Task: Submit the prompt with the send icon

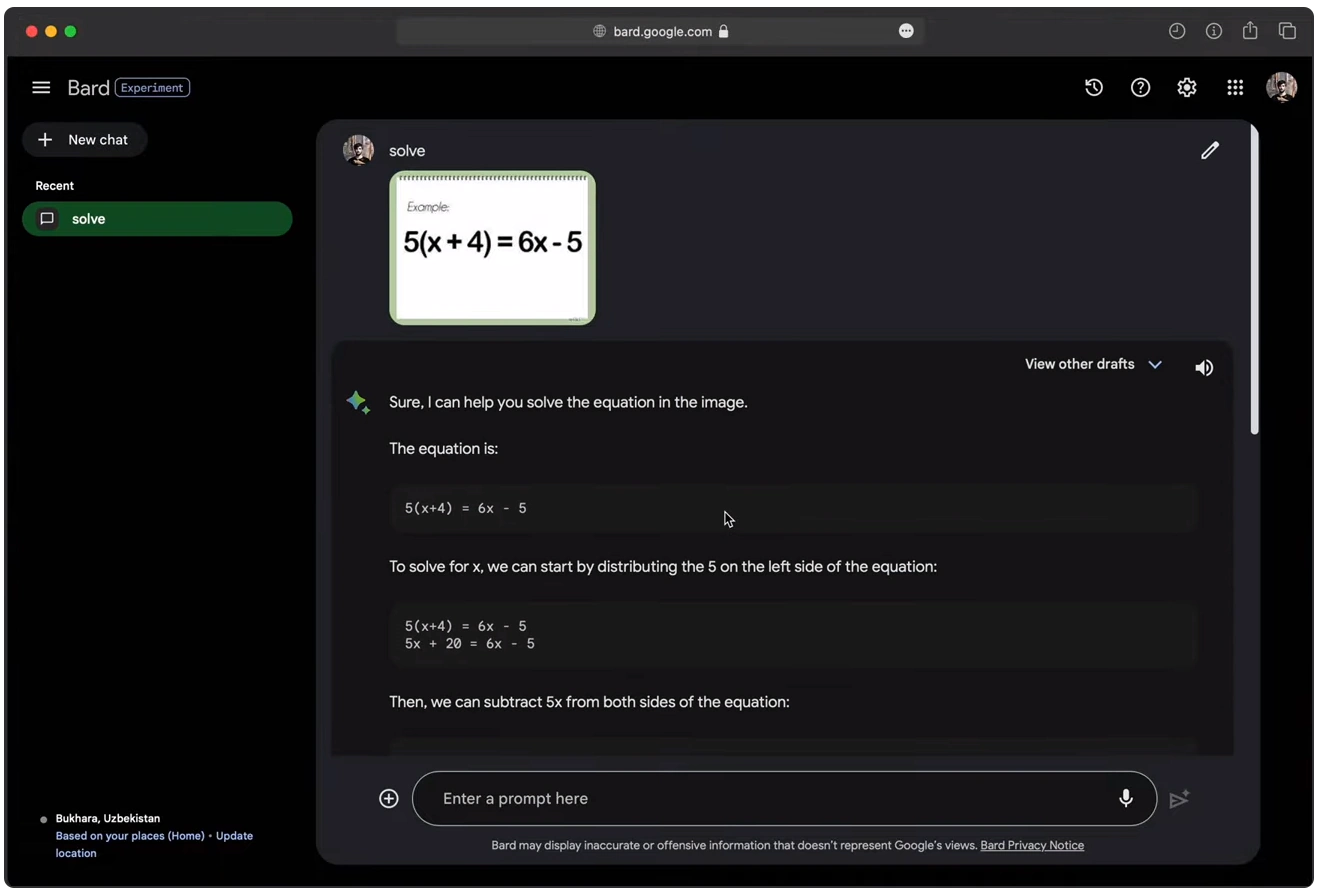Action: pyautogui.click(x=1180, y=799)
